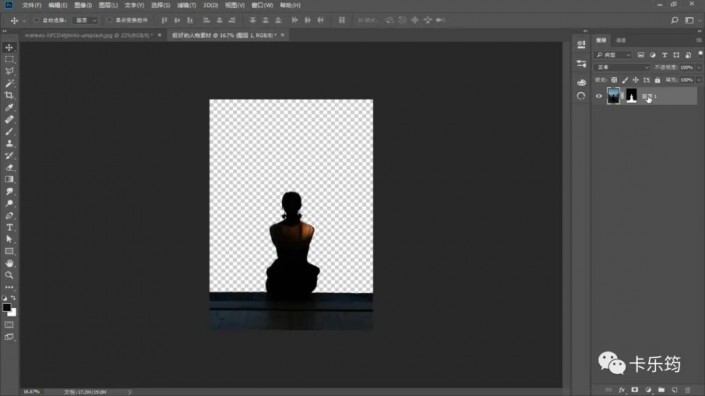Click the add layer style fx button

[621, 390]
